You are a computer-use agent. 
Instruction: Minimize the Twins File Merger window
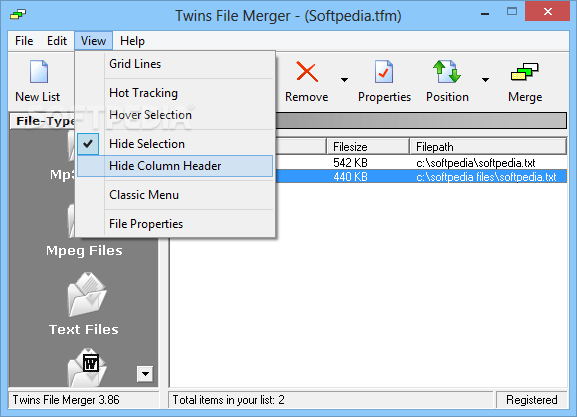485,14
